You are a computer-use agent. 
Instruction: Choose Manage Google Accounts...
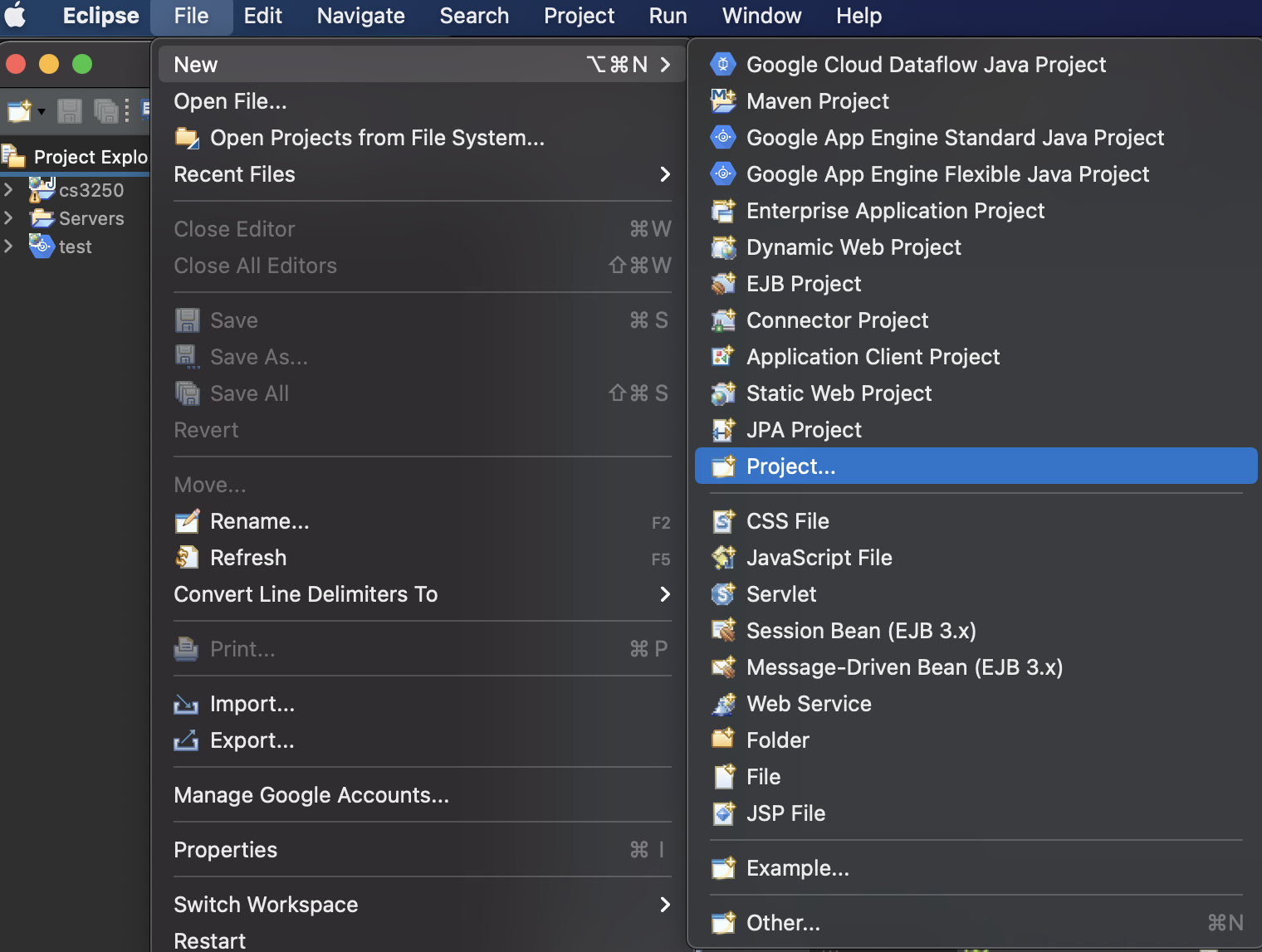(x=422, y=795)
